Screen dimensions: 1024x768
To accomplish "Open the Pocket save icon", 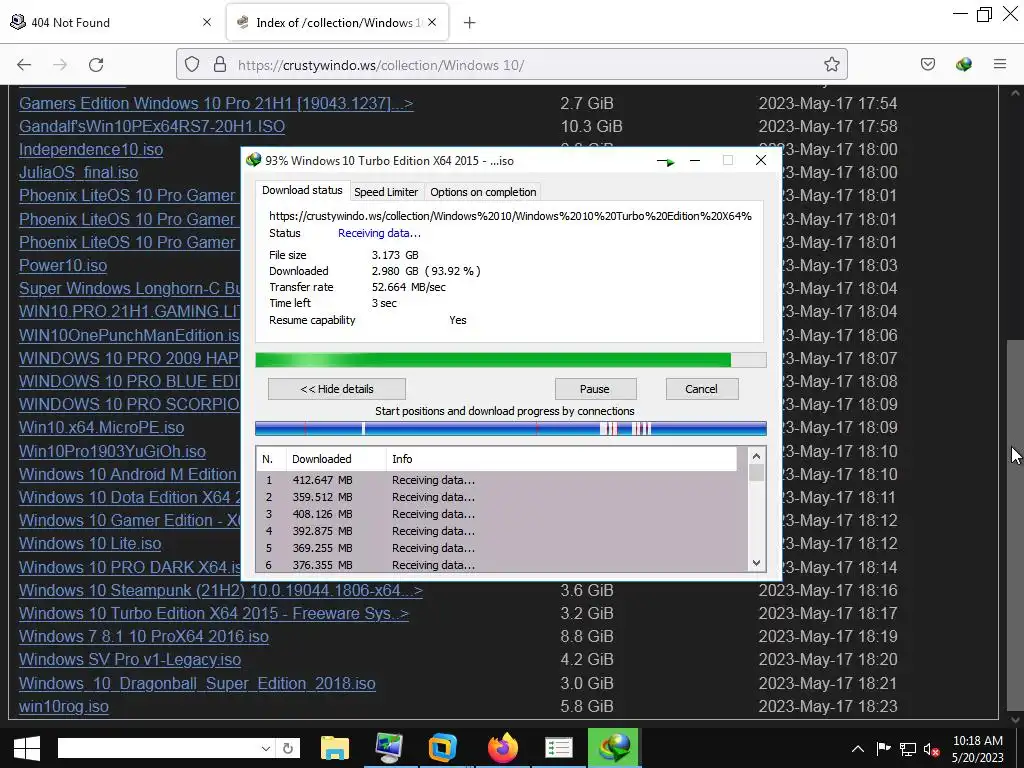I will point(927,64).
